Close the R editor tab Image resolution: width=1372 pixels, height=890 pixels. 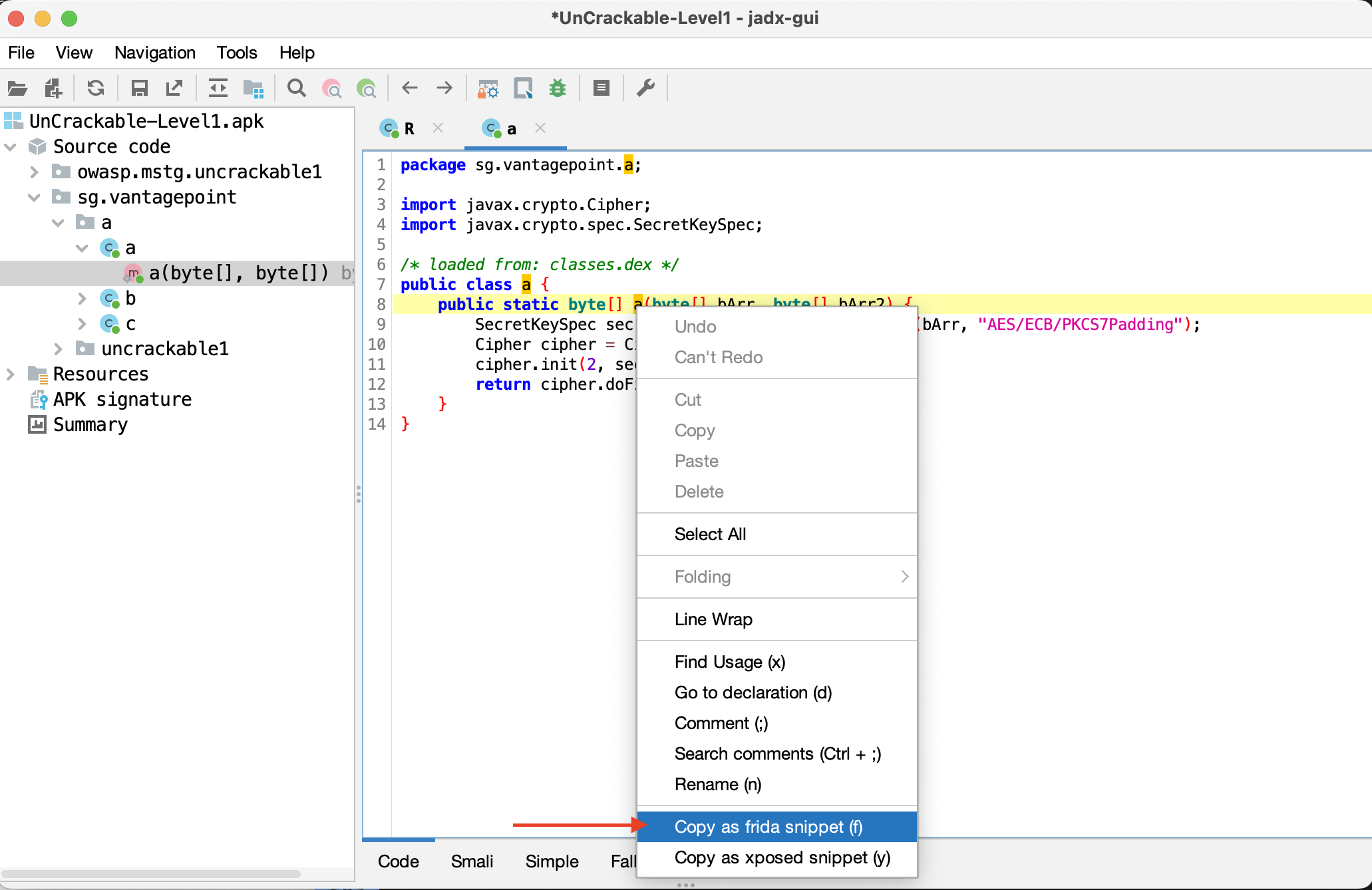click(438, 128)
